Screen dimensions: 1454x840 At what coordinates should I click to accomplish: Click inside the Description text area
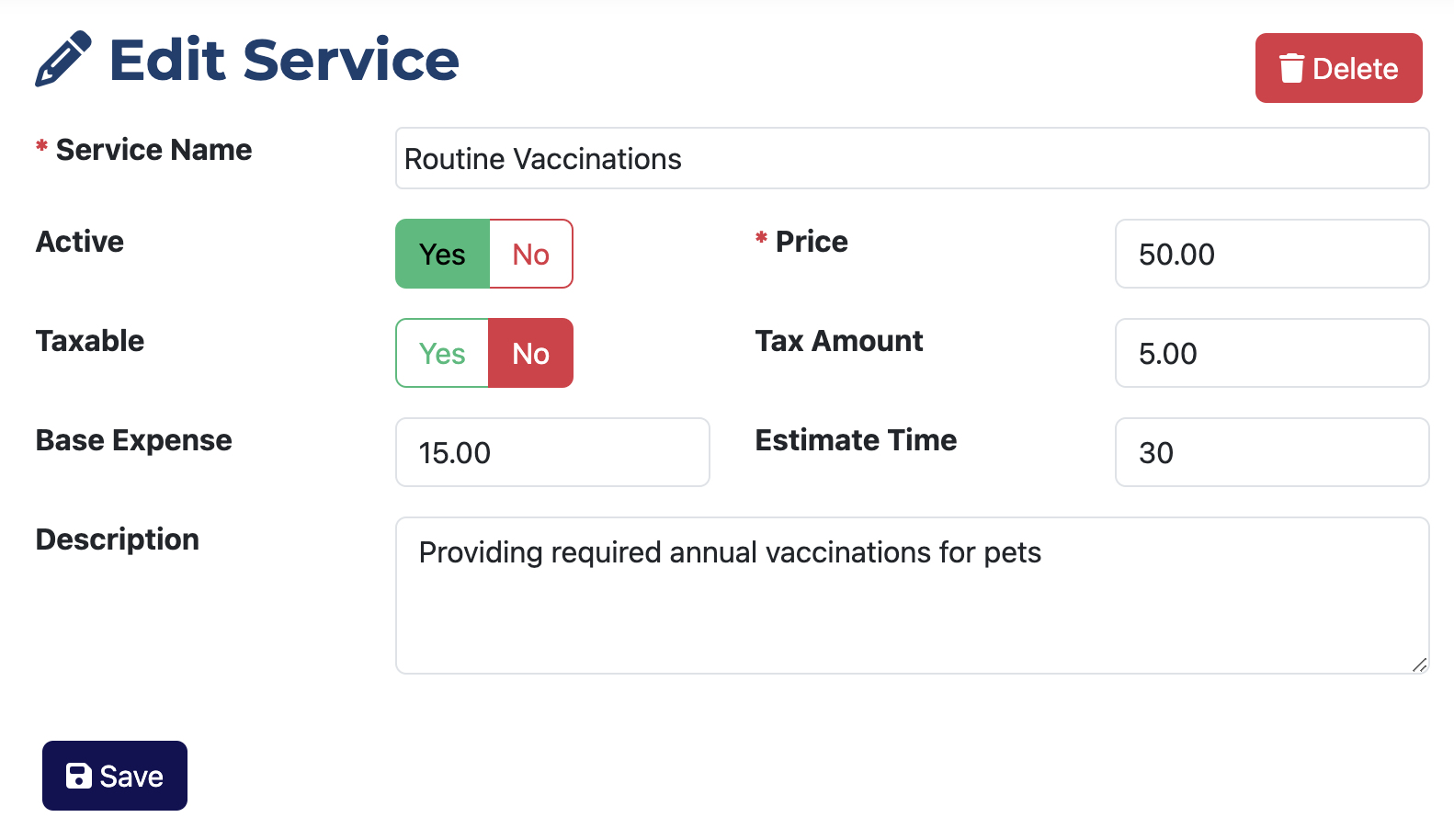[912, 596]
